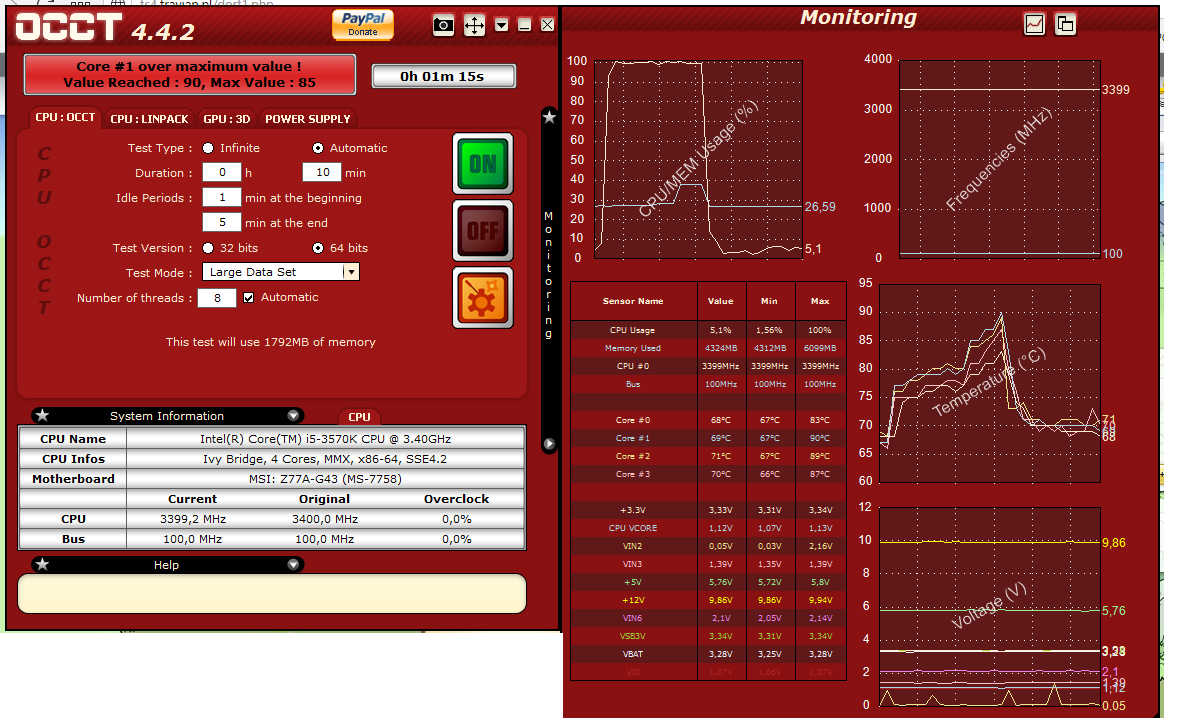Click the PayPal Donate button

tap(362, 25)
